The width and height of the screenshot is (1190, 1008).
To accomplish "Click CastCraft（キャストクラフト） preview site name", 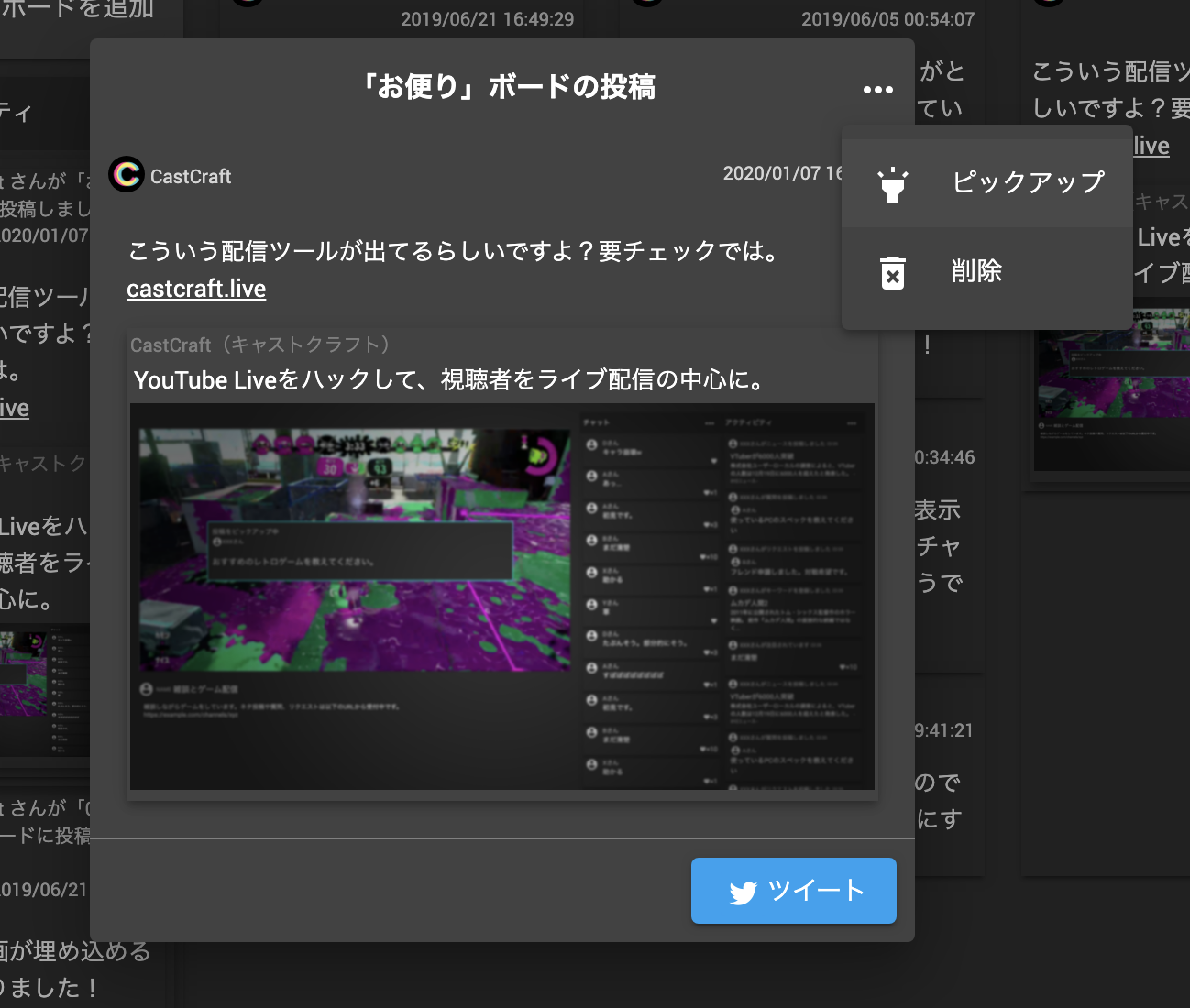I will click(x=261, y=345).
